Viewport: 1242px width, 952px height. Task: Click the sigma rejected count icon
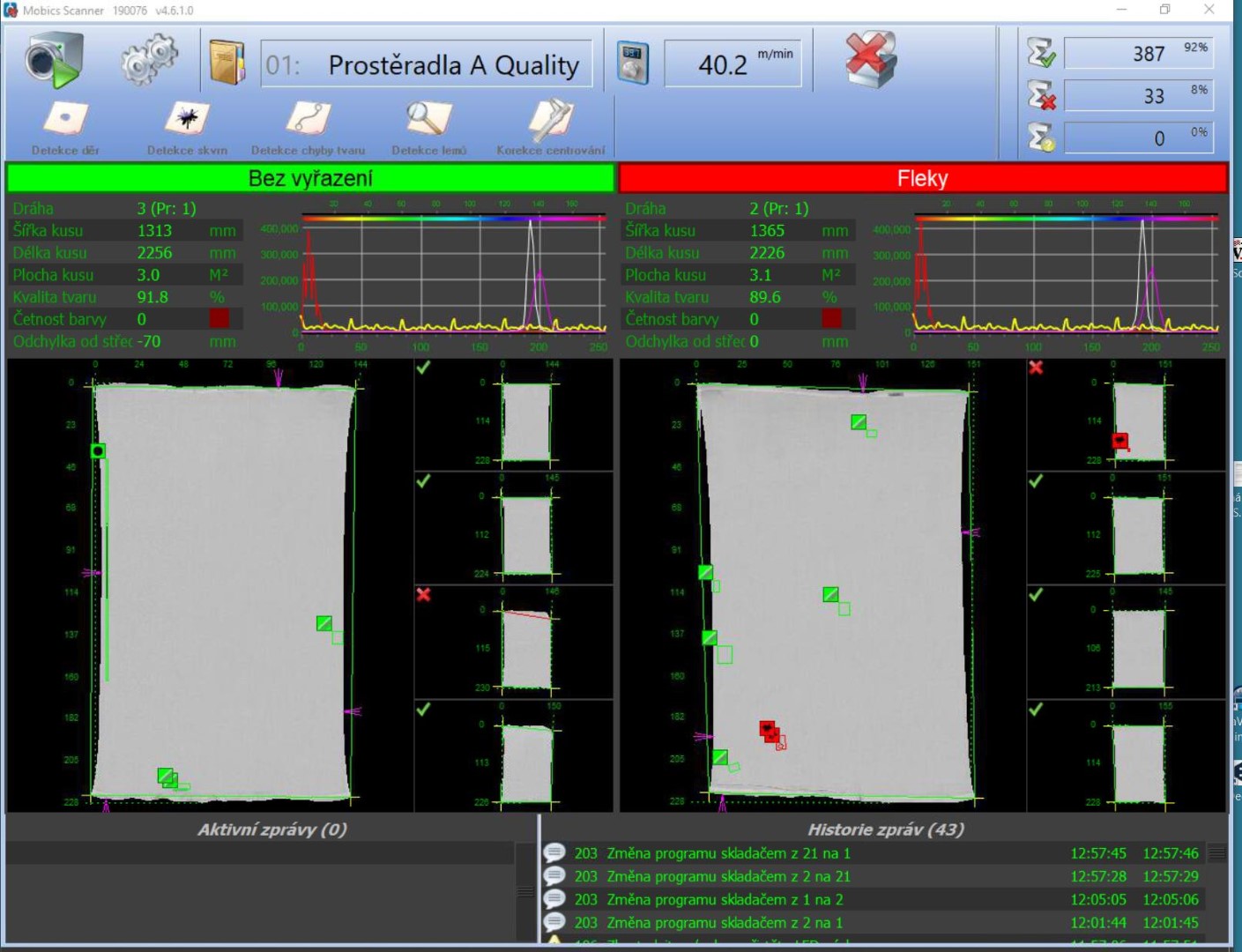click(1041, 95)
